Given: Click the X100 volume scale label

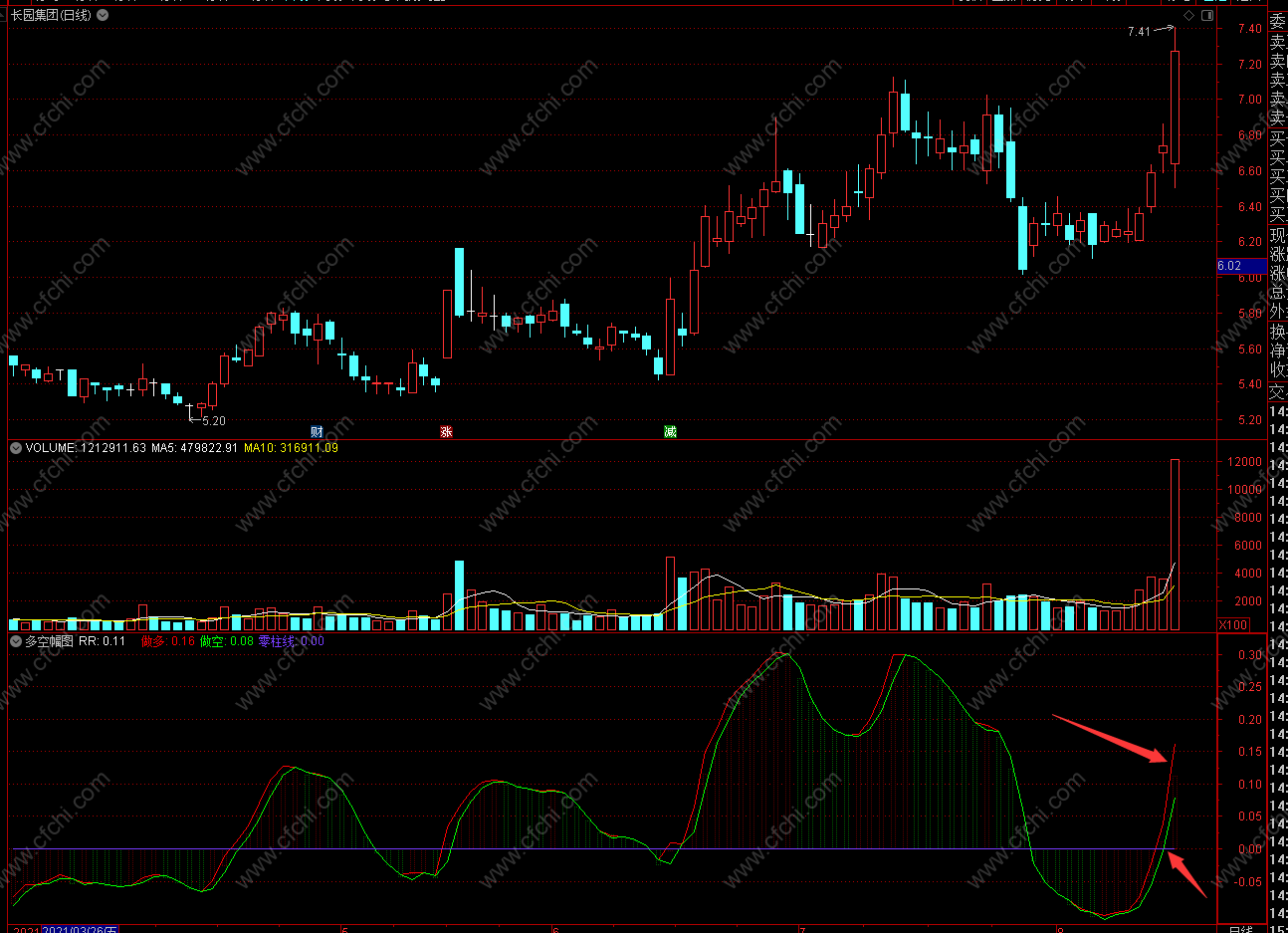Looking at the screenshot, I should pyautogui.click(x=1233, y=624).
